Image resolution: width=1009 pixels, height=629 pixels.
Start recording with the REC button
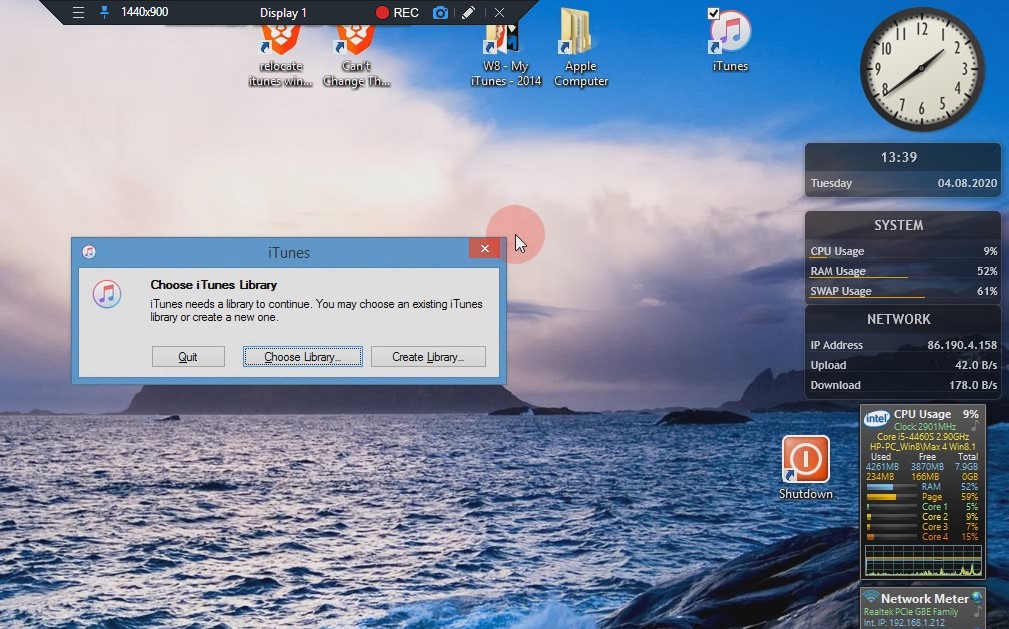coord(397,12)
